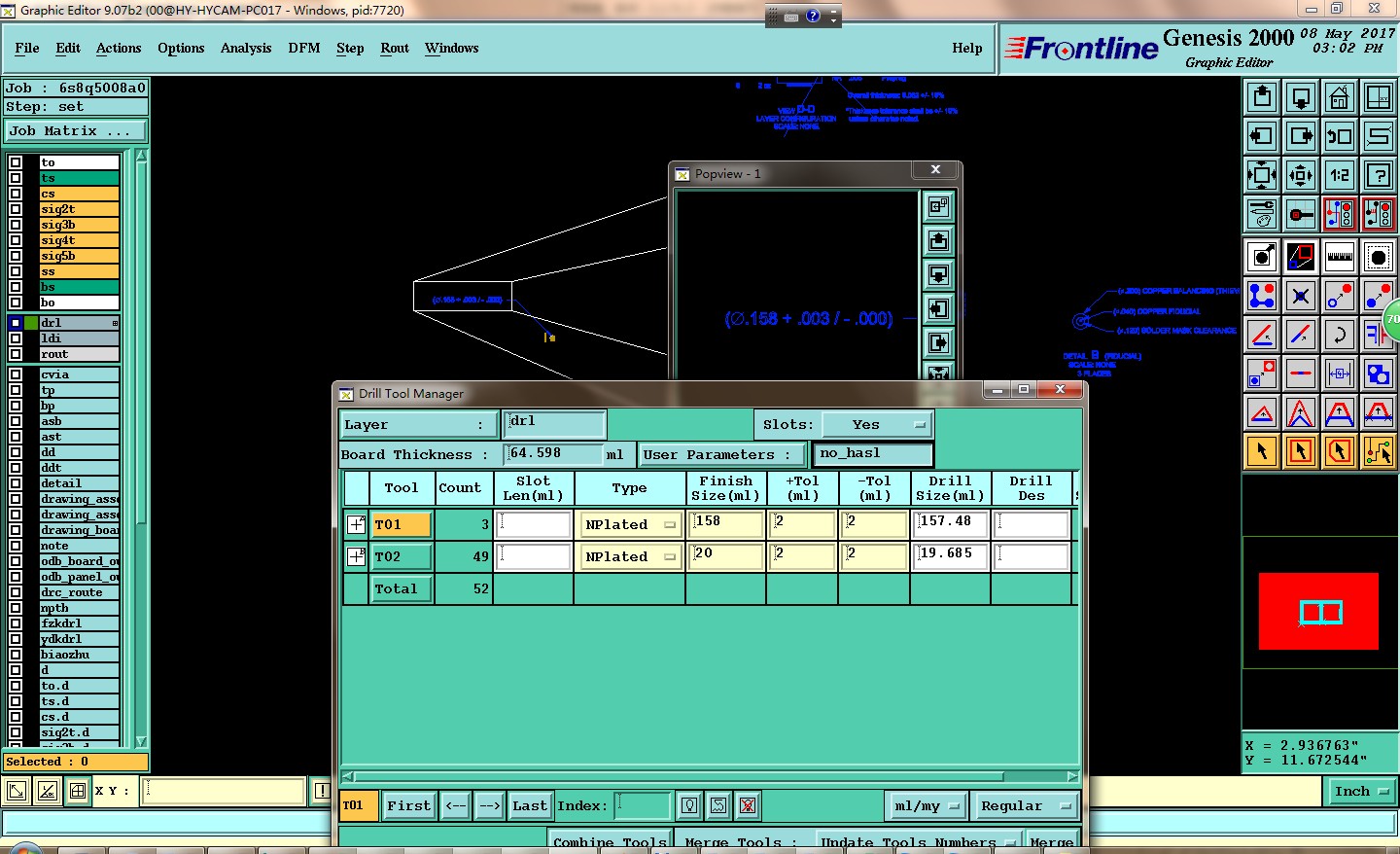This screenshot has height=854, width=1400.
Task: Toggle the checkbox for layer 'to'
Action: click(x=16, y=162)
